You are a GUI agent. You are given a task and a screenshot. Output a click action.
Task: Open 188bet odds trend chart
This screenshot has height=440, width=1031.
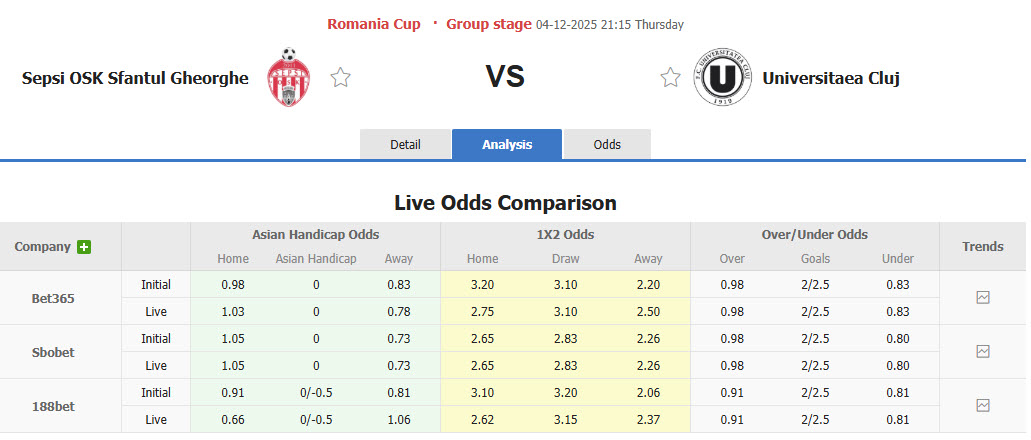[983, 406]
